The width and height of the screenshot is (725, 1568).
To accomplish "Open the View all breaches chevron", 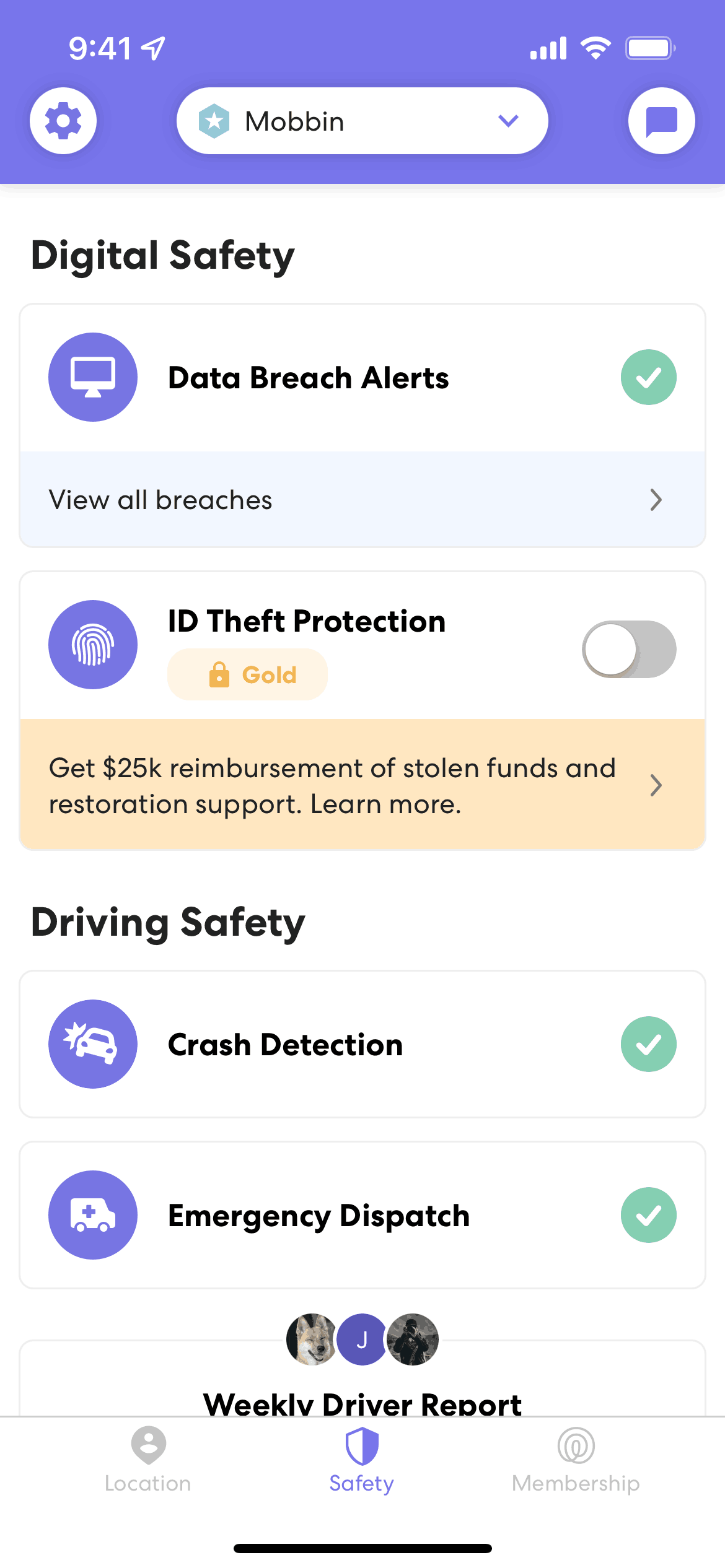I will coord(656,500).
